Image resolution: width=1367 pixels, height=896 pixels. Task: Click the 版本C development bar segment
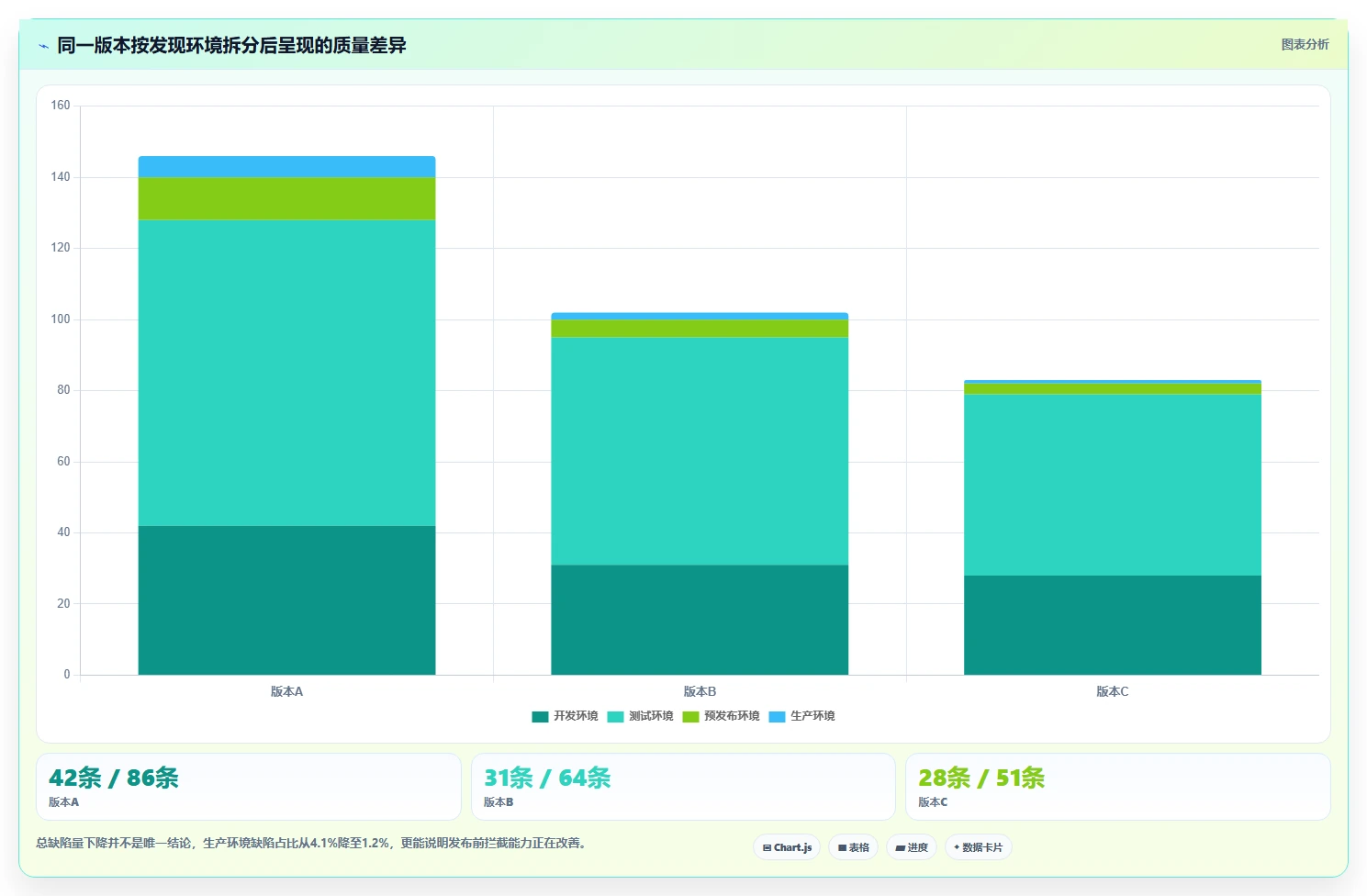pyautogui.click(x=1113, y=625)
